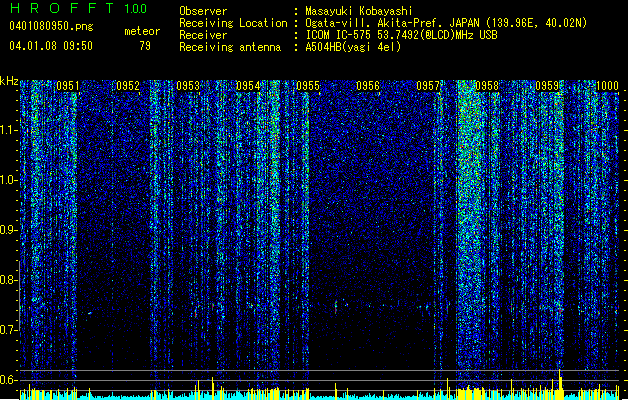Click the 0953 time marker

click(188, 86)
